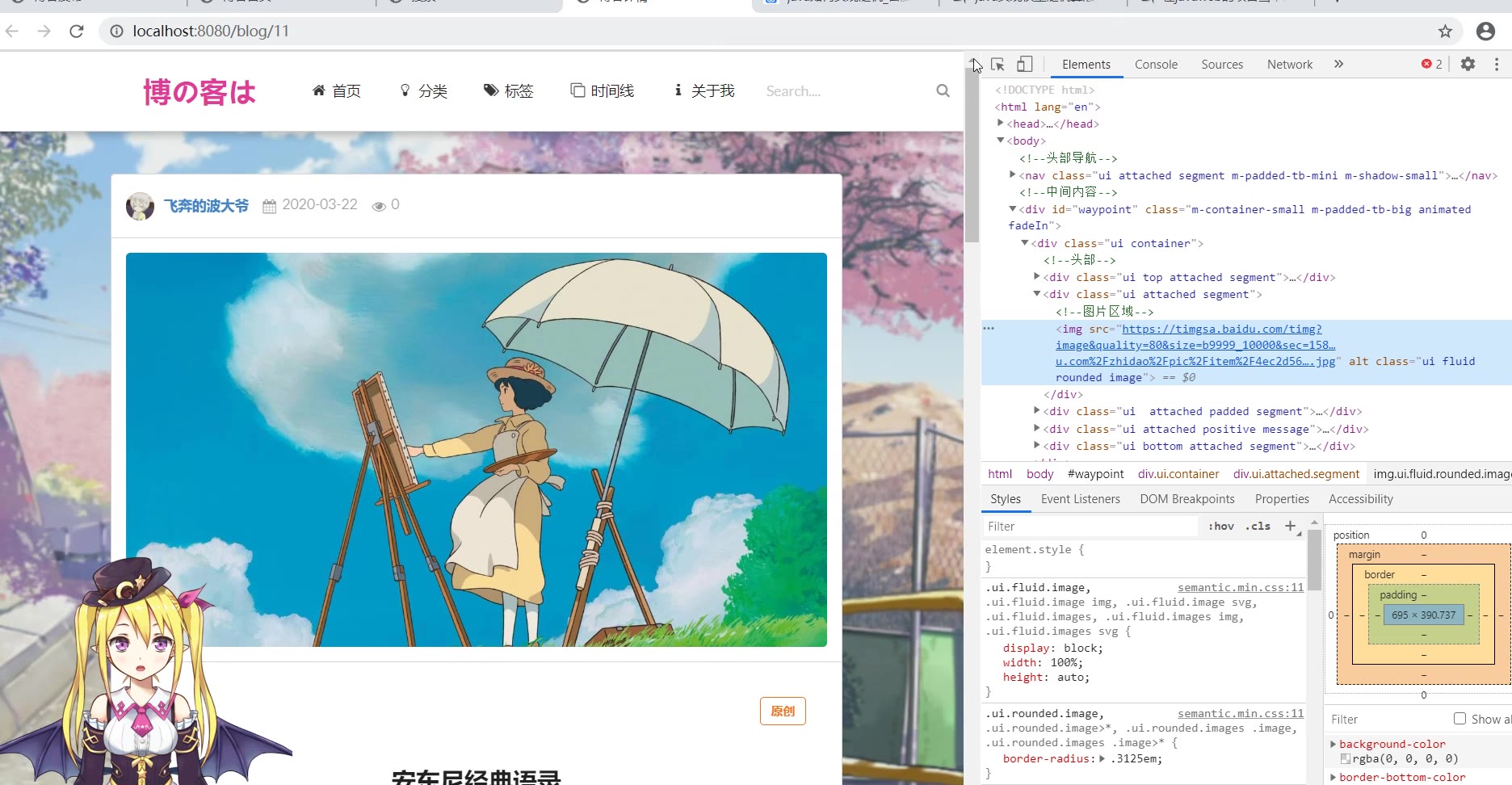Open semantic.min.css link for rounded image rule
The width and height of the screenshot is (1512, 785).
[x=1241, y=713]
